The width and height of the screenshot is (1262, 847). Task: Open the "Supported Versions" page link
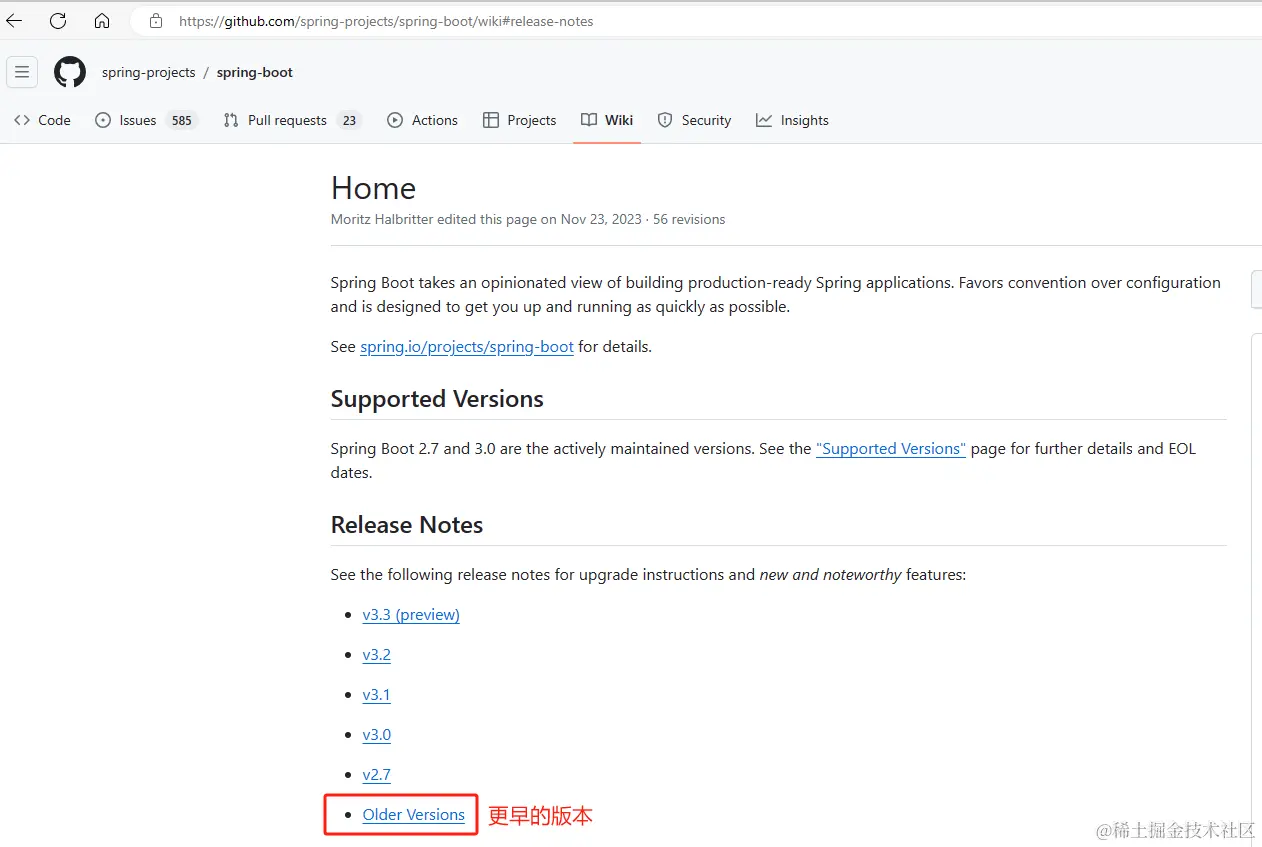(x=891, y=448)
